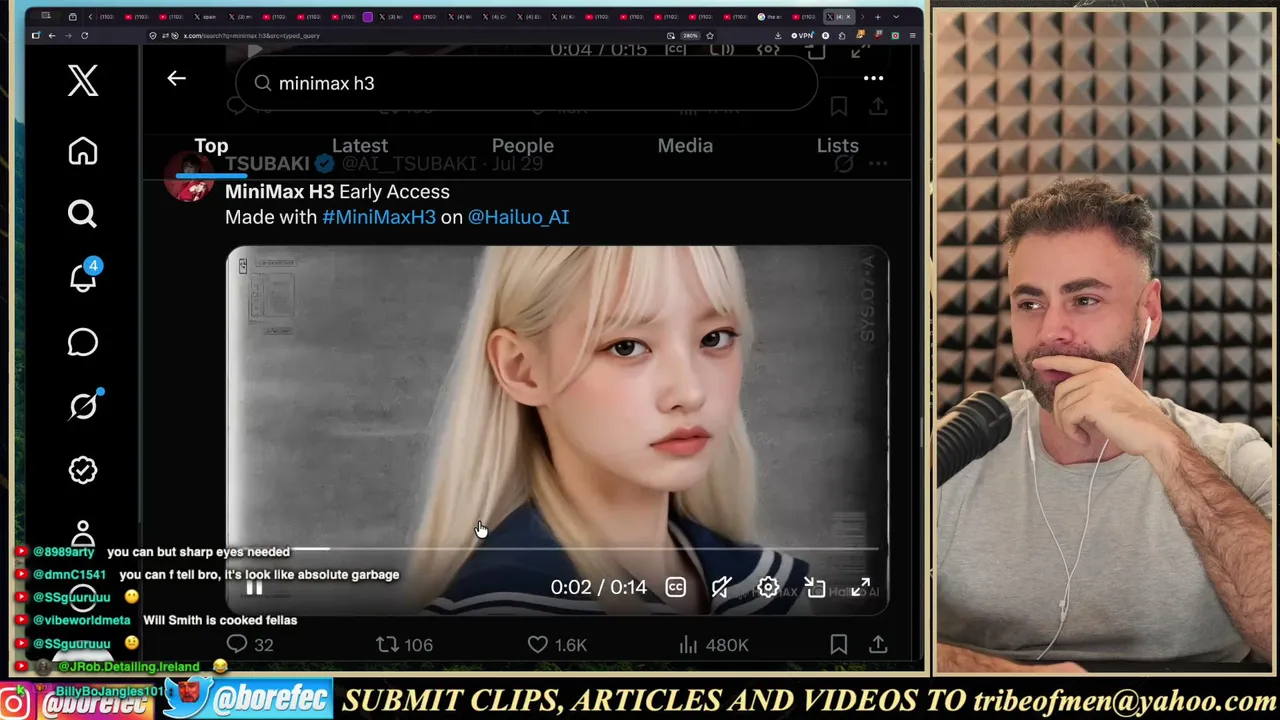The width and height of the screenshot is (1280, 720).
Task: Switch to the Latest tab
Action: click(x=360, y=146)
